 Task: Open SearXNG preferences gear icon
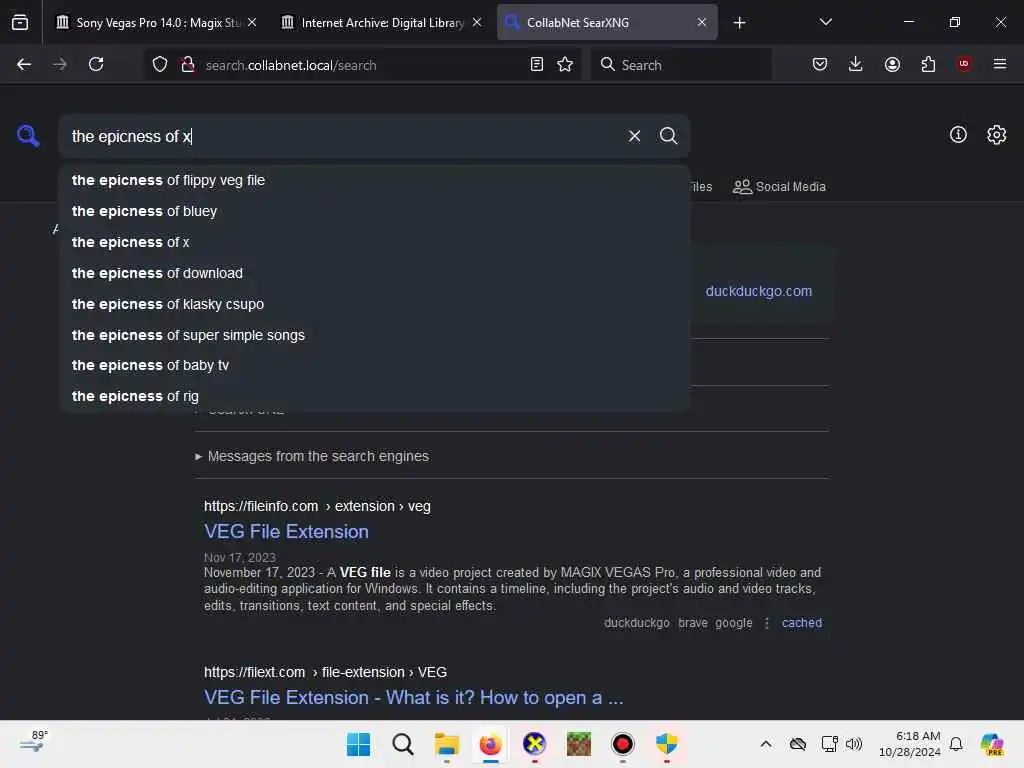click(x=997, y=135)
